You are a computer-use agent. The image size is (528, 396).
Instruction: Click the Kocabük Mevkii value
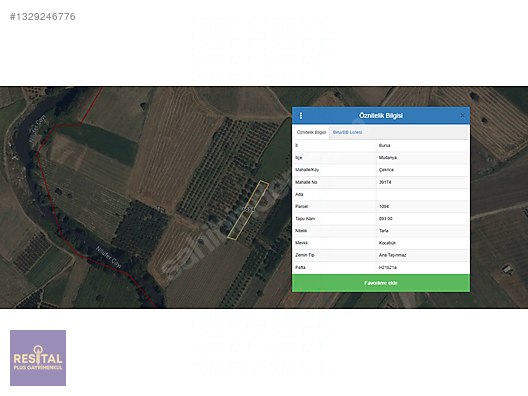point(387,243)
